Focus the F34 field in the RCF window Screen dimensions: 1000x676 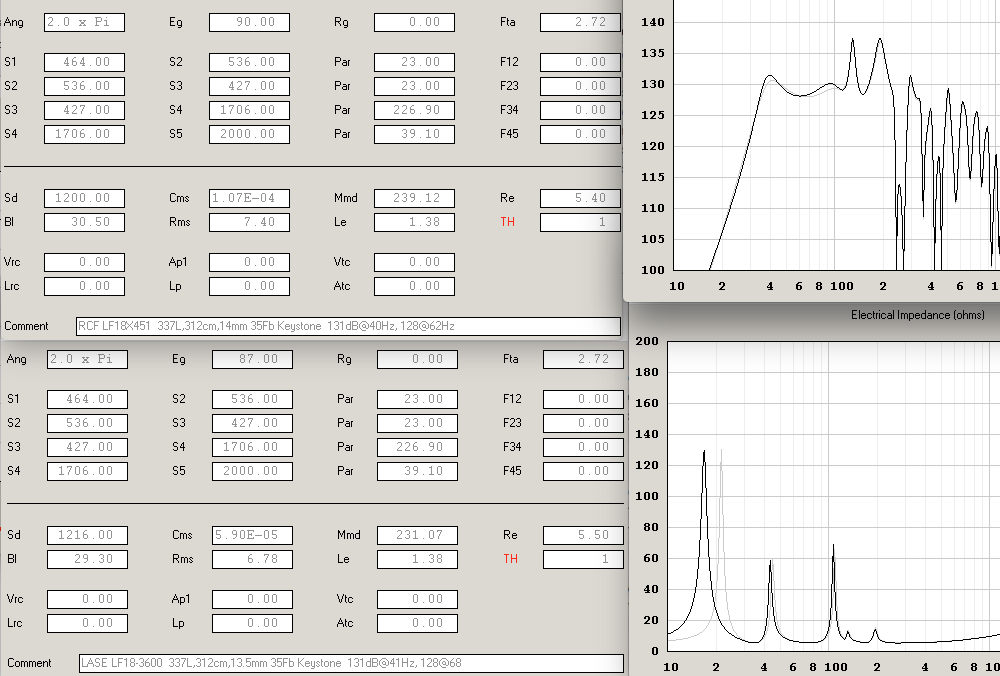coord(580,110)
